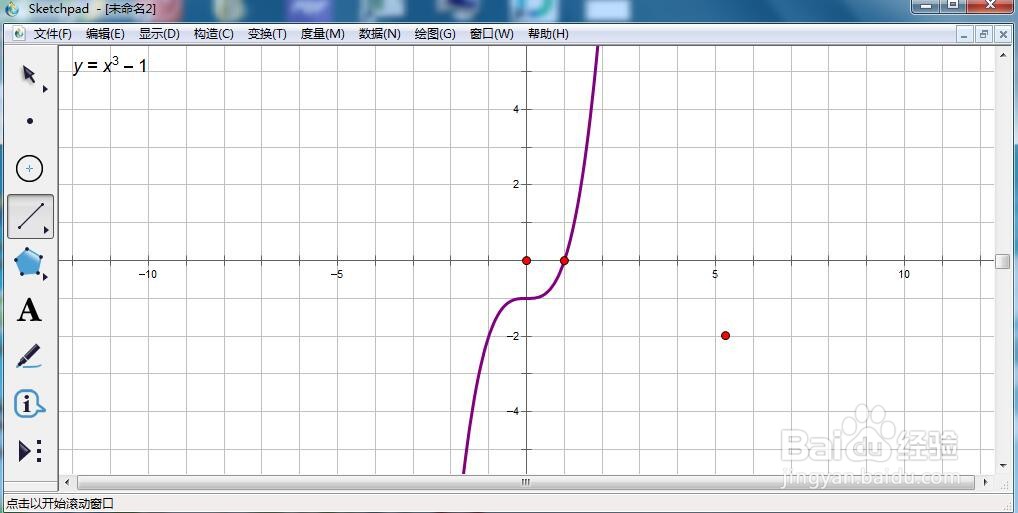This screenshot has height=513, width=1018.
Task: Open the 编辑(E) menu
Action: [105, 34]
